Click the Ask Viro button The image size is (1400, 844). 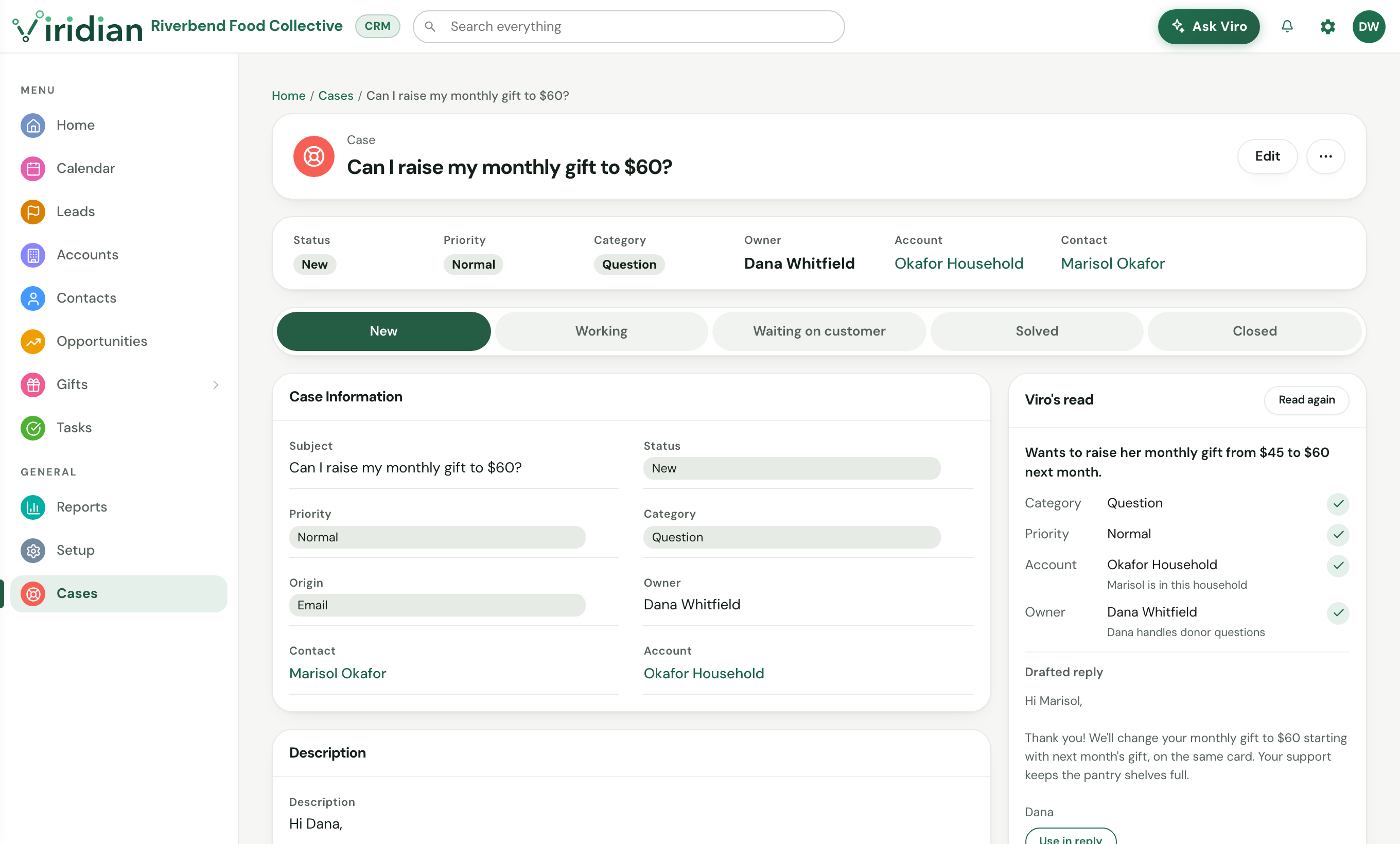[1209, 27]
